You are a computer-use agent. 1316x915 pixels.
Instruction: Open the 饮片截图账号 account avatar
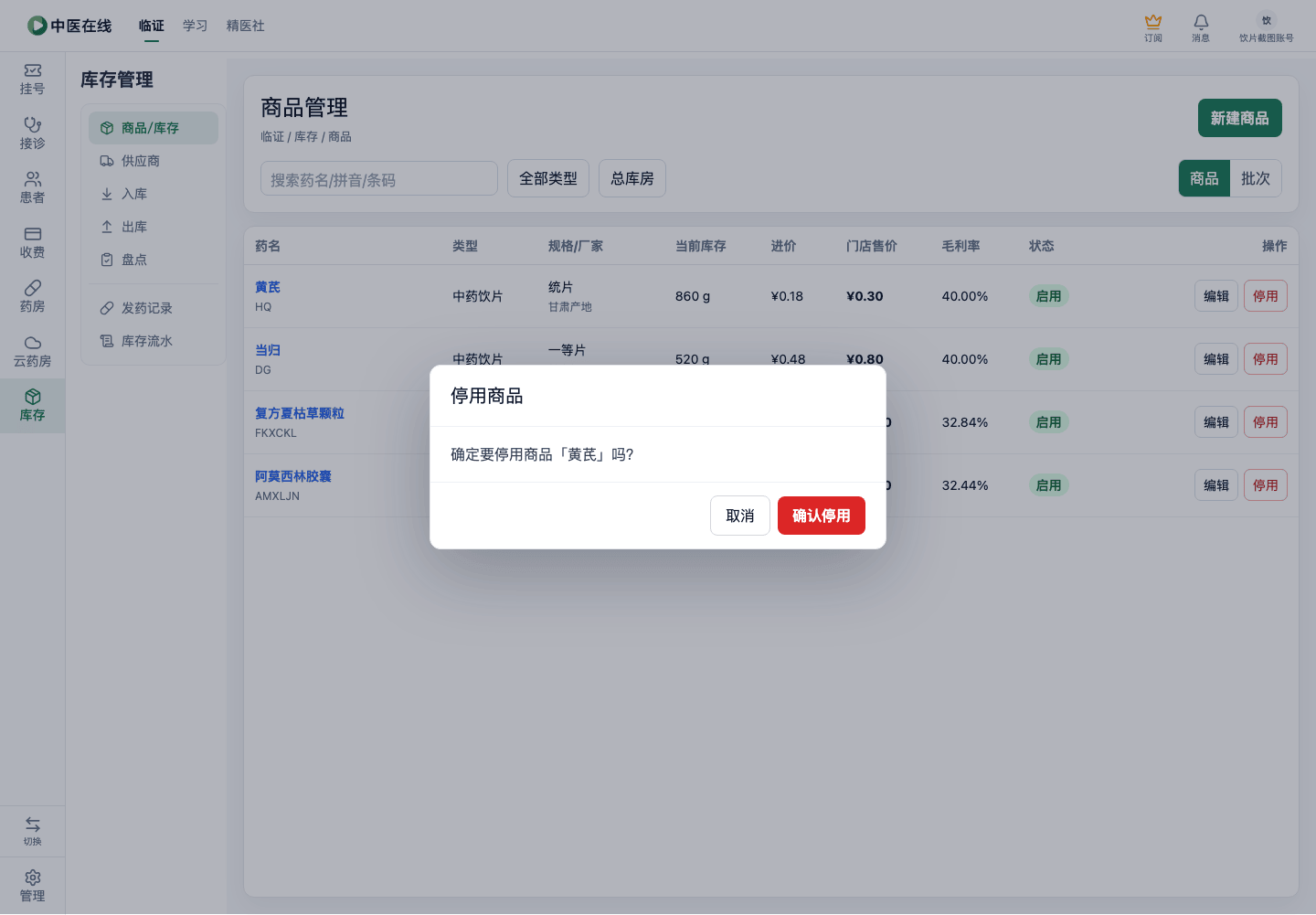pyautogui.click(x=1266, y=20)
